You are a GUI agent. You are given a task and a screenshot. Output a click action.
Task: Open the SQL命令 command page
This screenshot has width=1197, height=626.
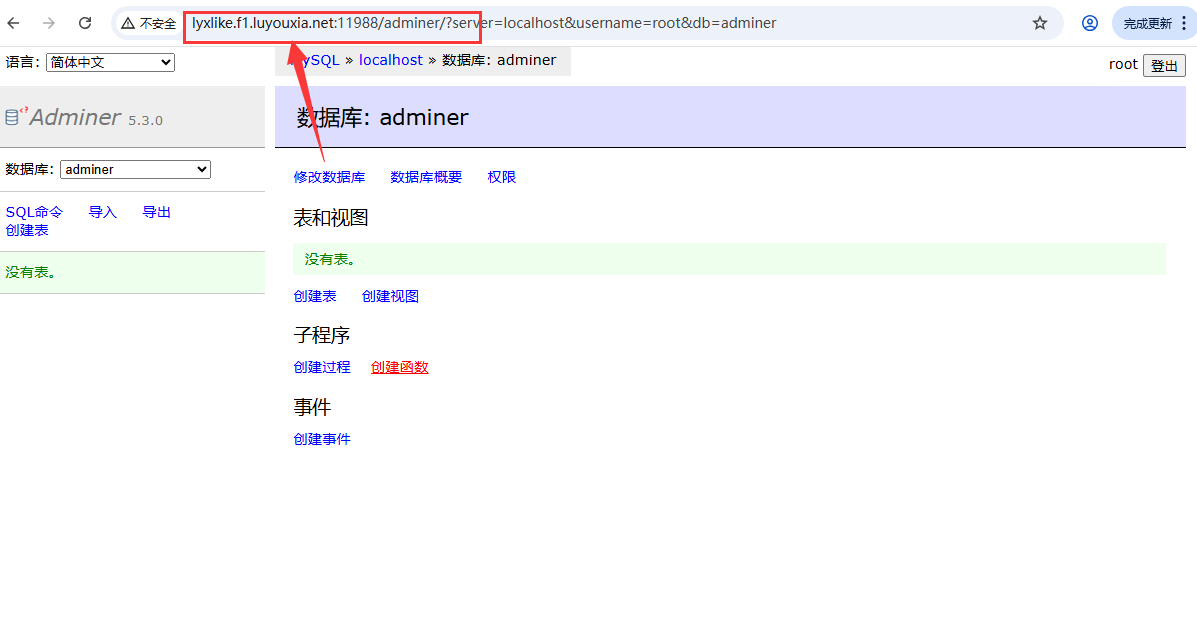[34, 211]
